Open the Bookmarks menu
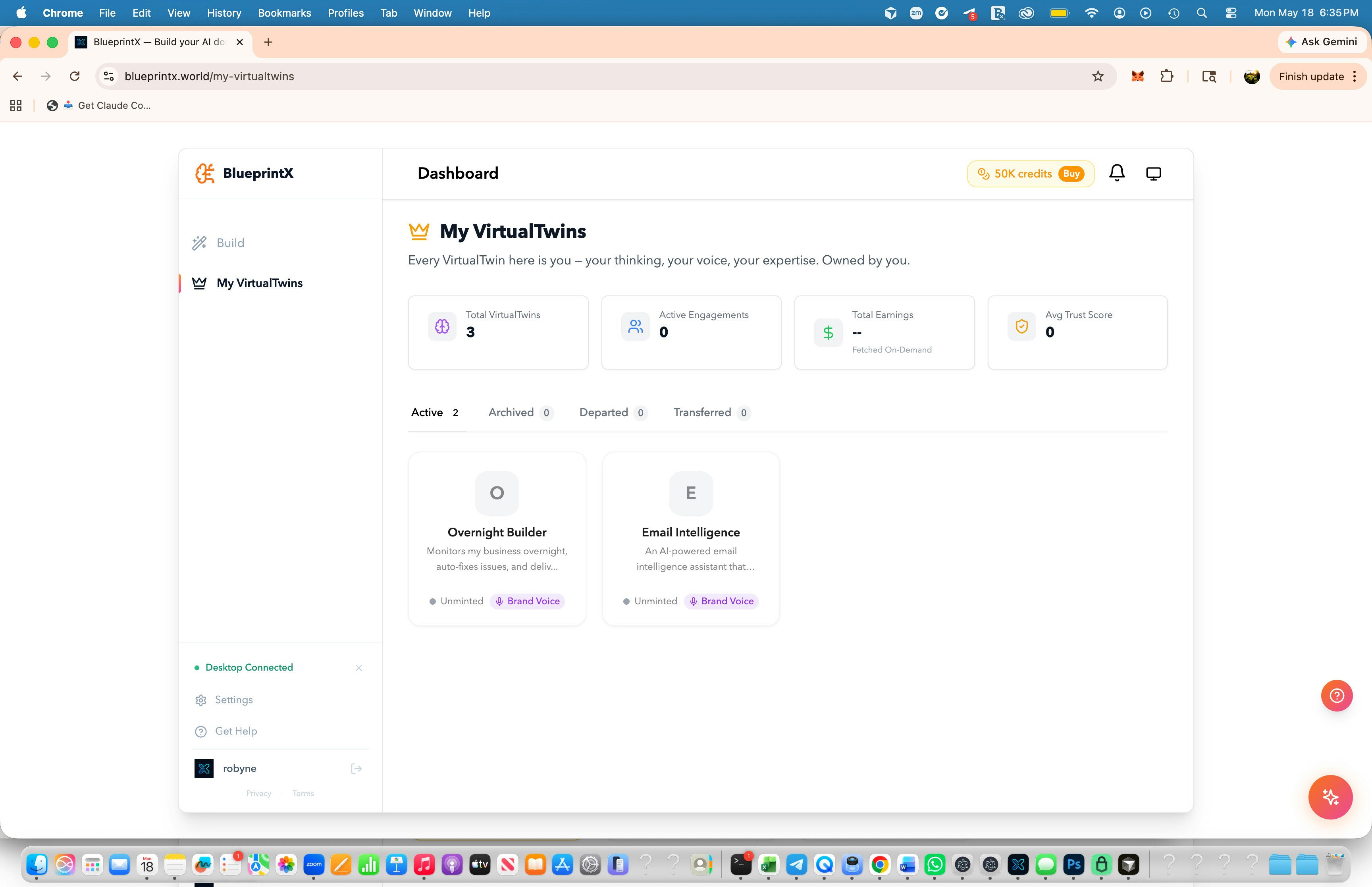The width and height of the screenshot is (1372, 887). coord(284,13)
